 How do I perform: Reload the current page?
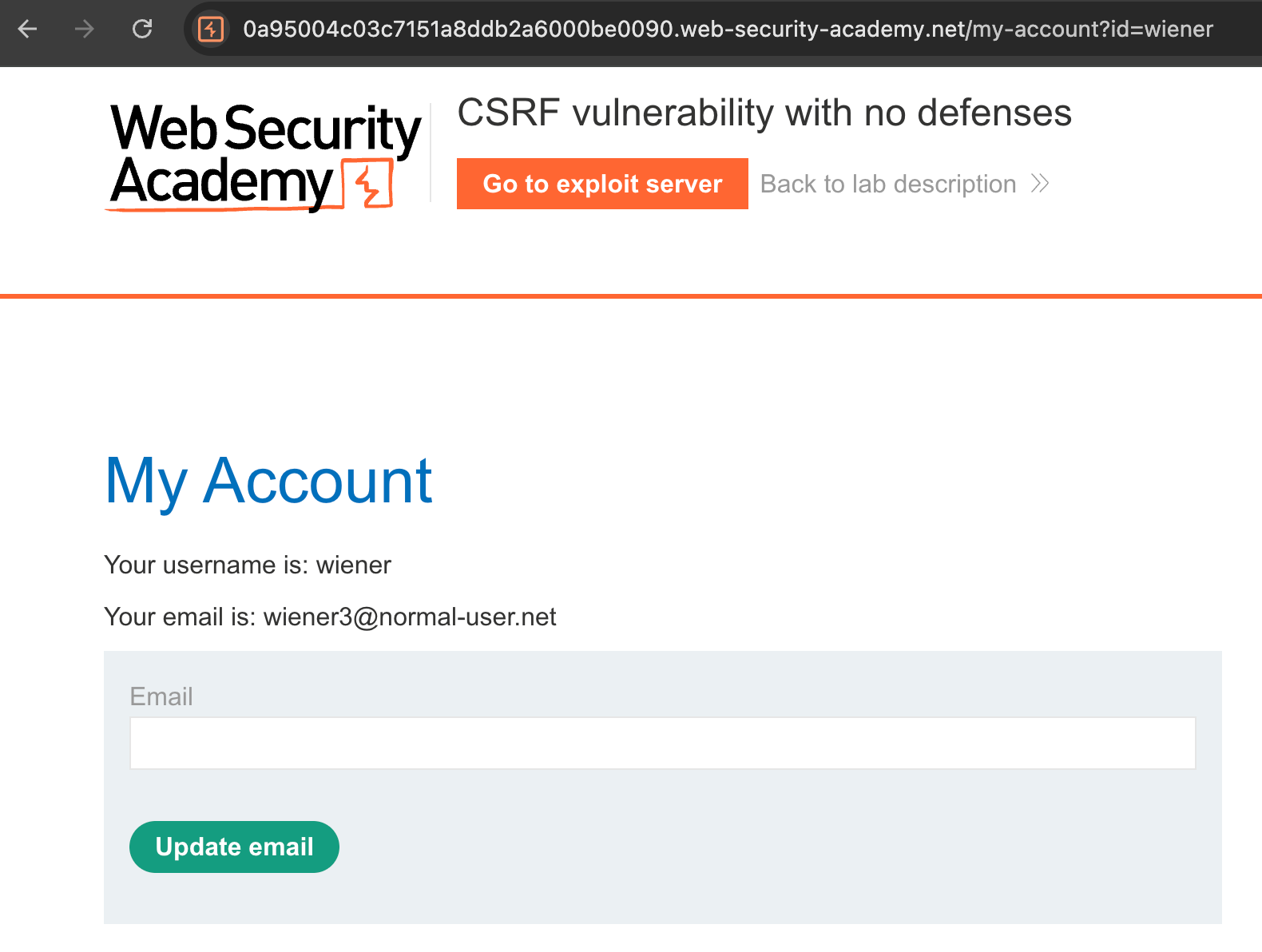[x=142, y=30]
